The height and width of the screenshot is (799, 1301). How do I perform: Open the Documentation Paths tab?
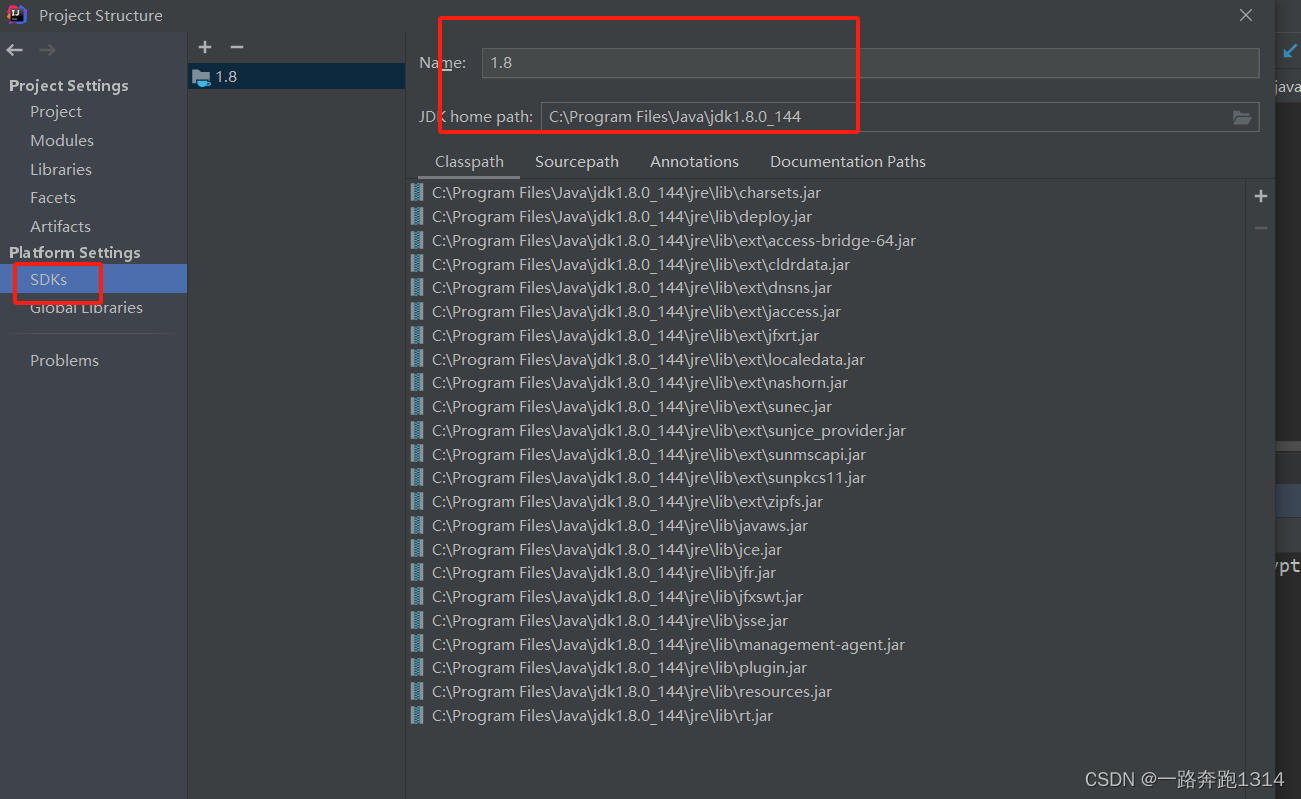[x=848, y=162]
